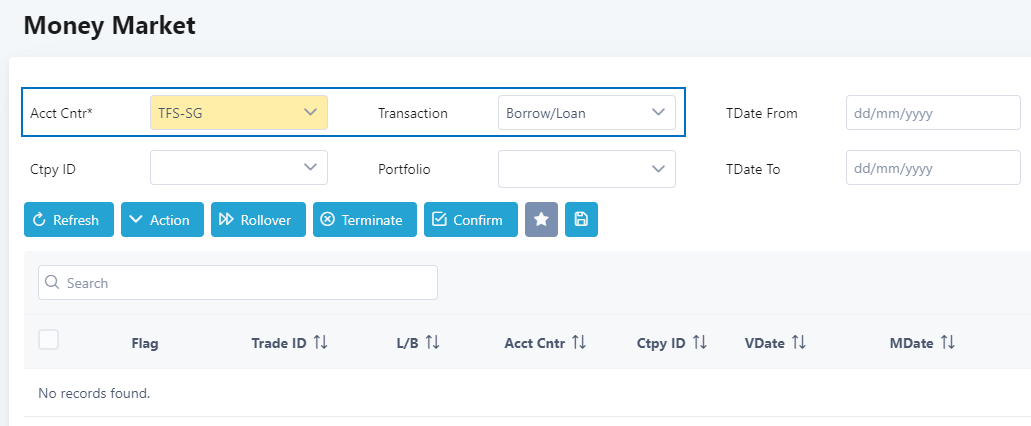
Task: Click the save disk icon button
Action: tap(581, 220)
